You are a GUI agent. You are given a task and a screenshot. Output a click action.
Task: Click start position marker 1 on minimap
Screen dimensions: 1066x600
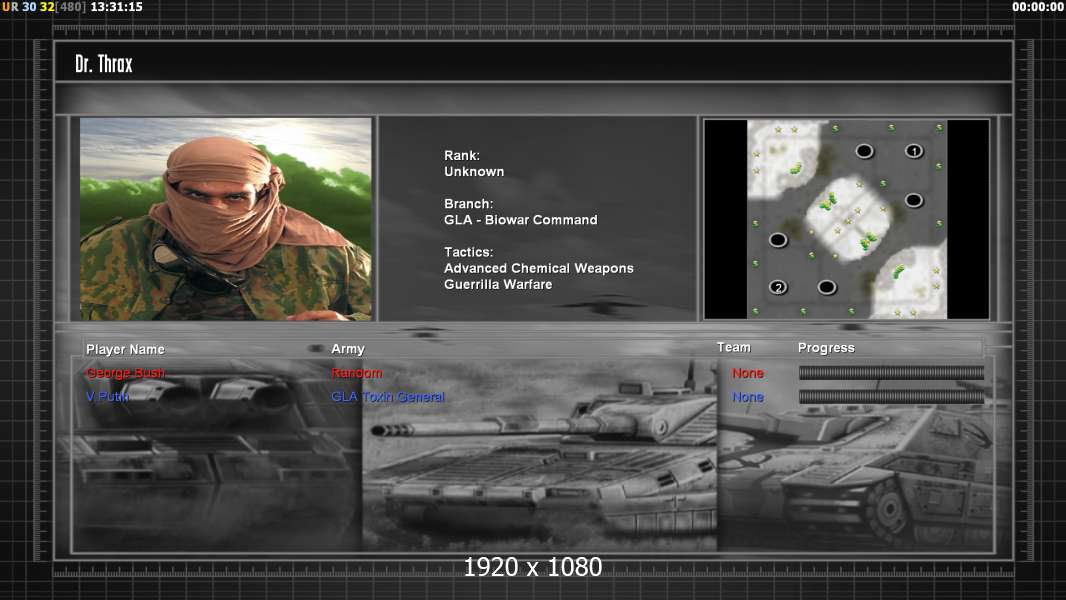(914, 151)
